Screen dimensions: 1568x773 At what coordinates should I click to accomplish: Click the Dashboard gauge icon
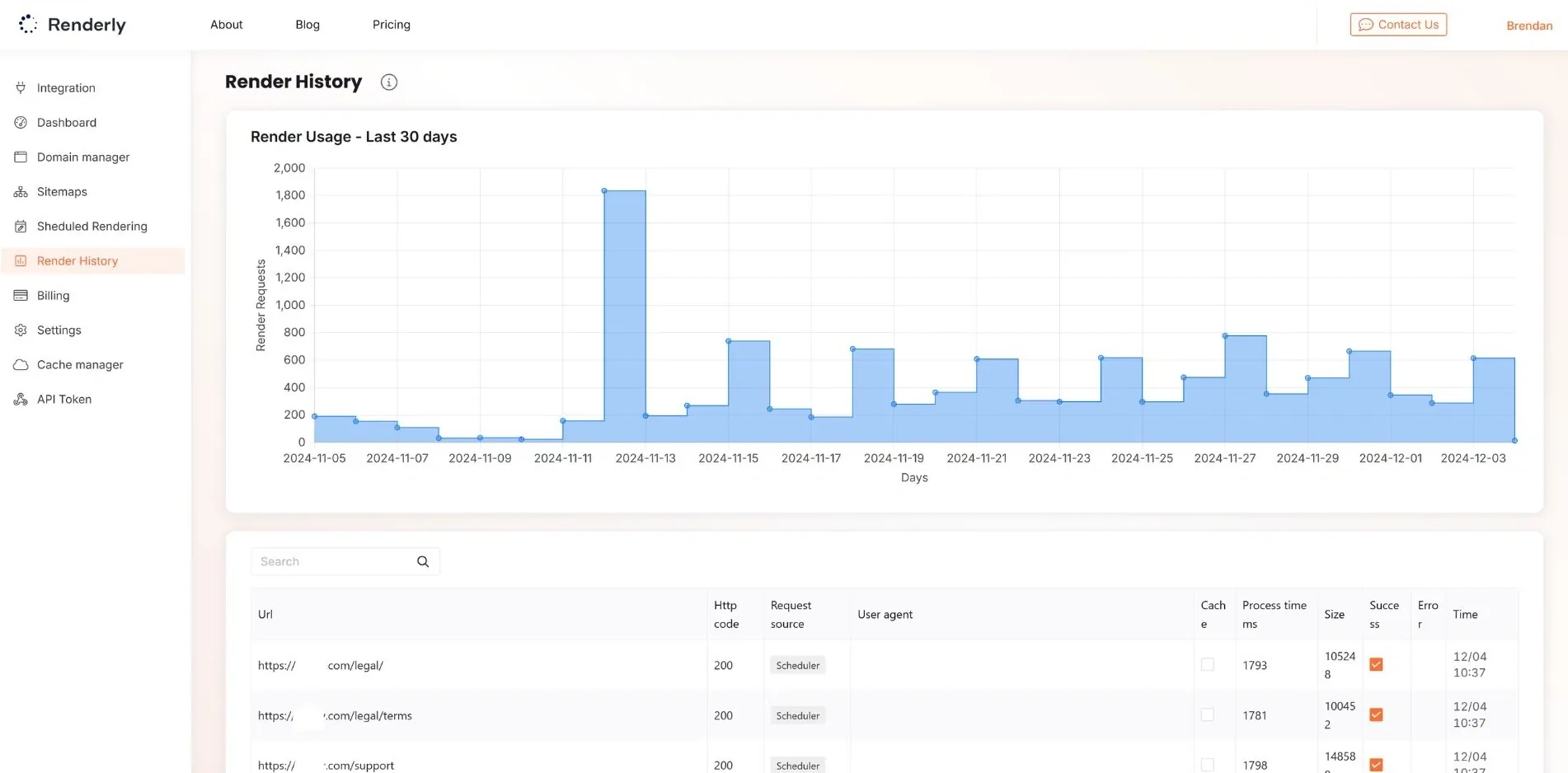21,123
